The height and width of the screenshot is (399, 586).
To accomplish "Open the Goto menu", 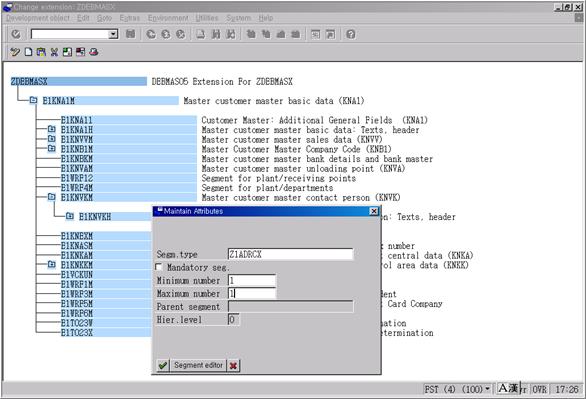I will [x=104, y=18].
